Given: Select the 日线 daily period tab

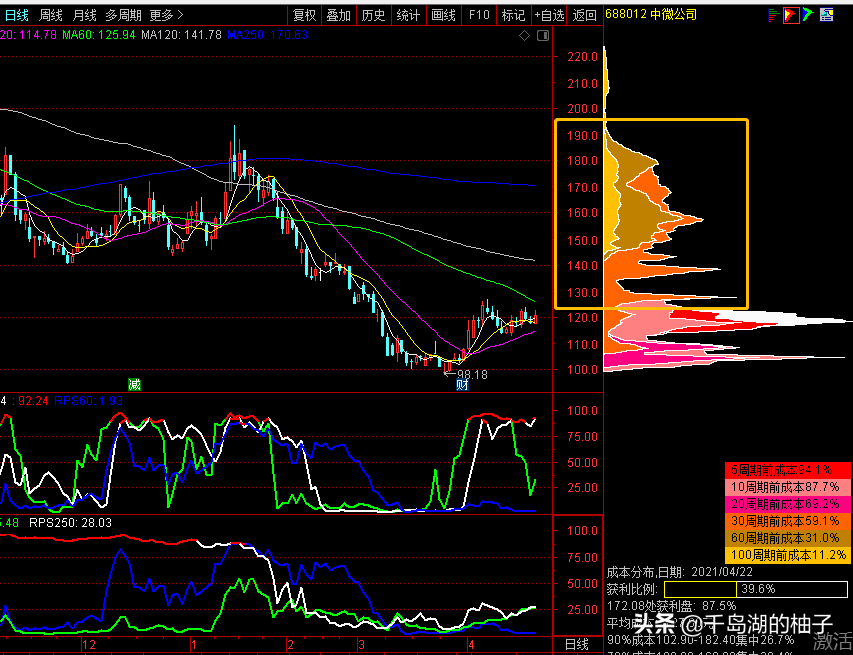Looking at the screenshot, I should coord(16,15).
